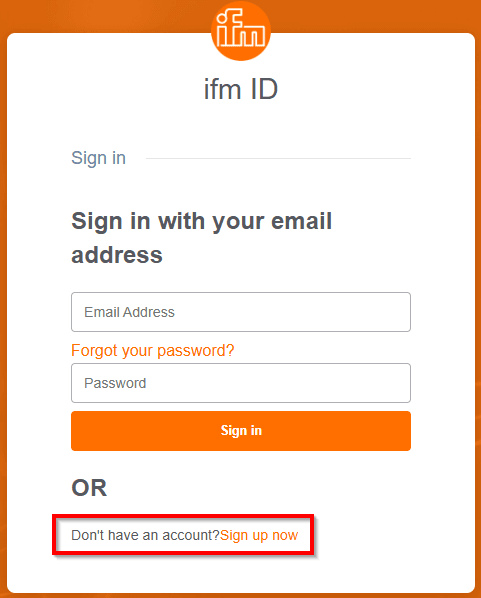Click the ifm ID title text
This screenshot has width=481, height=598.
241,89
